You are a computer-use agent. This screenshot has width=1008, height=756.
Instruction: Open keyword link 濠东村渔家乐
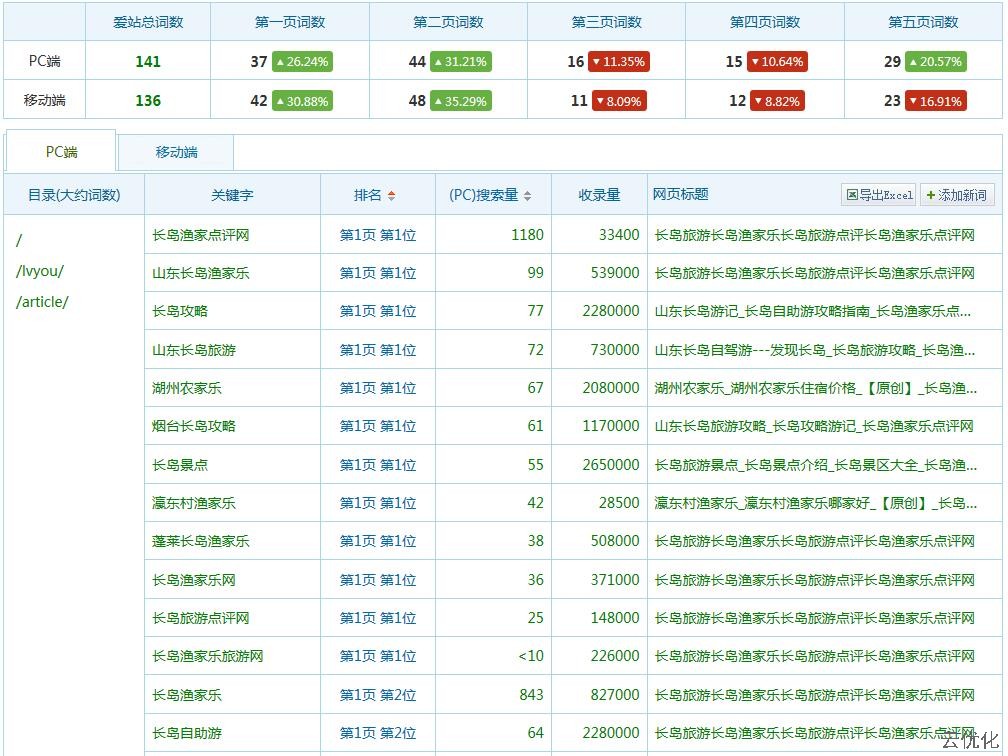coord(194,503)
